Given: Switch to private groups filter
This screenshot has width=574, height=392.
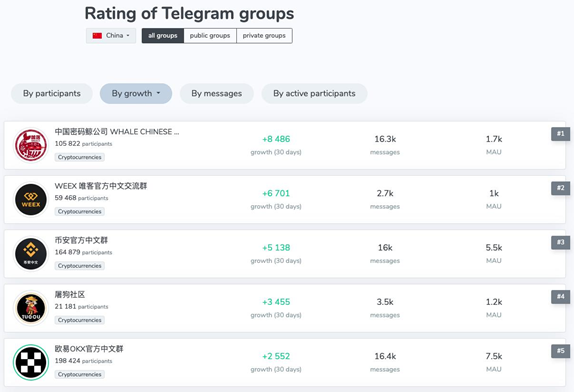Looking at the screenshot, I should 264,36.
